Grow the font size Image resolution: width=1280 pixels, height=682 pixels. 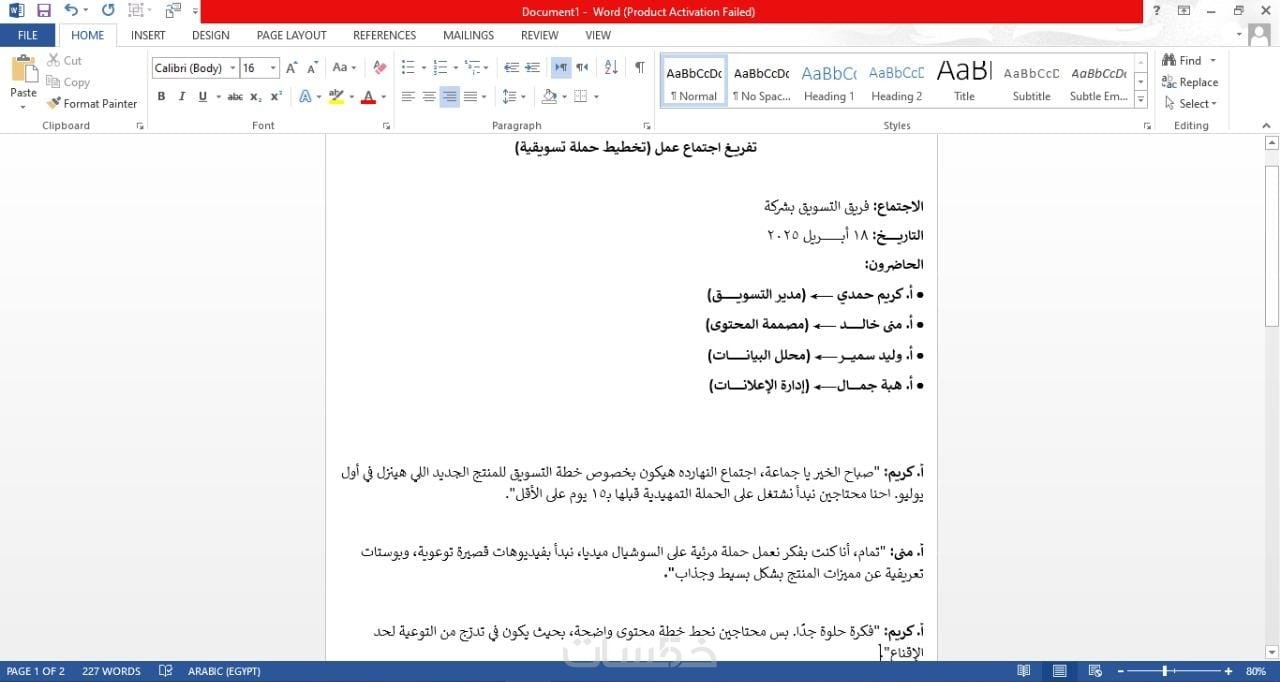click(x=291, y=68)
